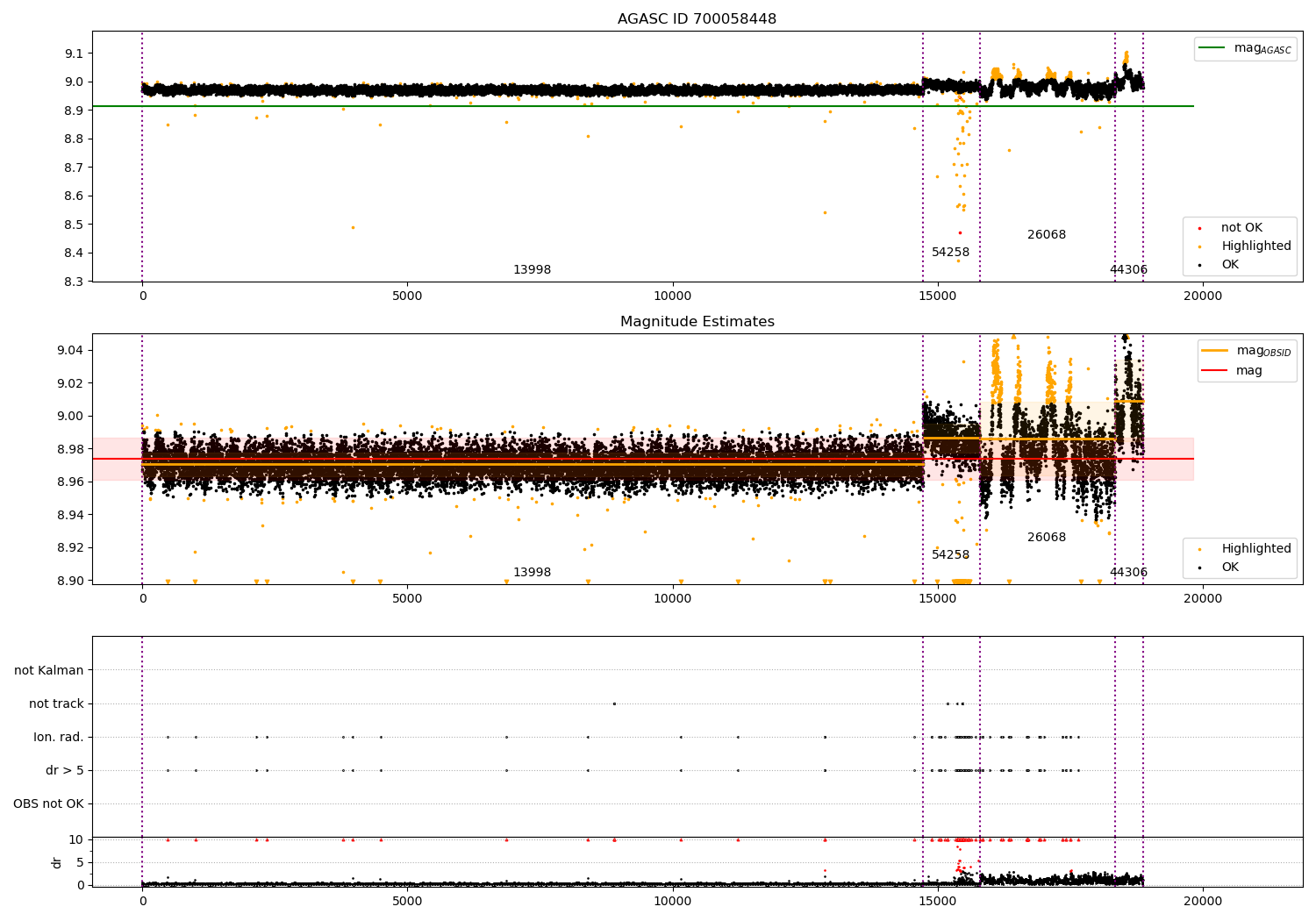The image size is (1316, 921).
Task: Click x-axis tick 5000 under top plot
Action: coord(407,296)
